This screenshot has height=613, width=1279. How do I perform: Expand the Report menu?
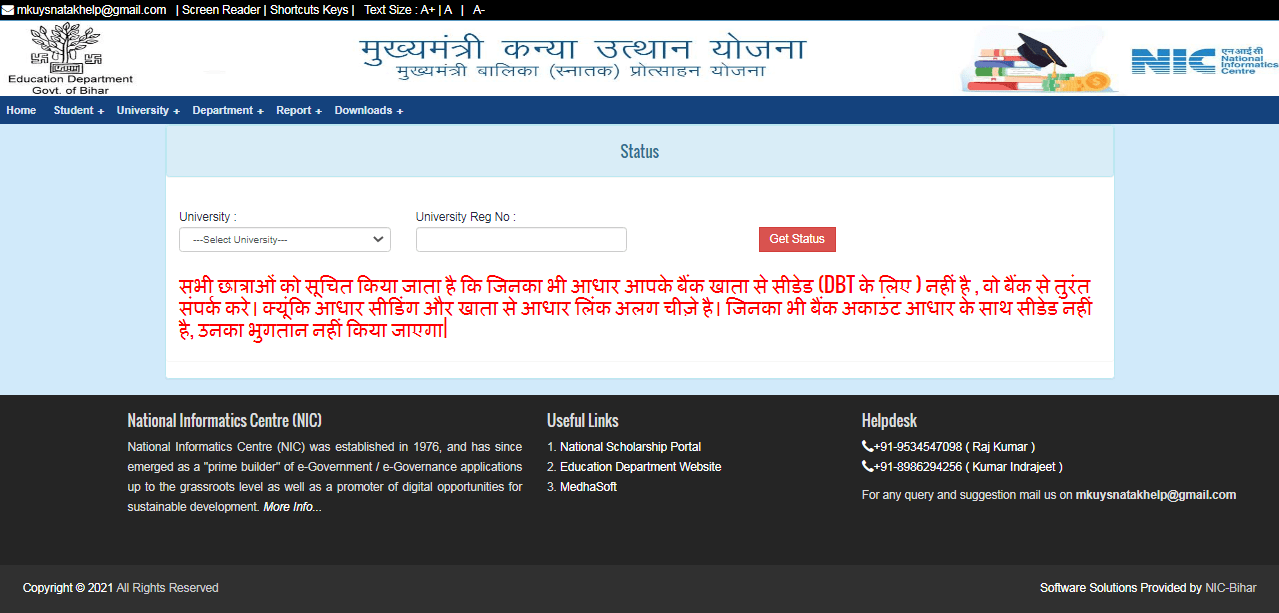[296, 110]
